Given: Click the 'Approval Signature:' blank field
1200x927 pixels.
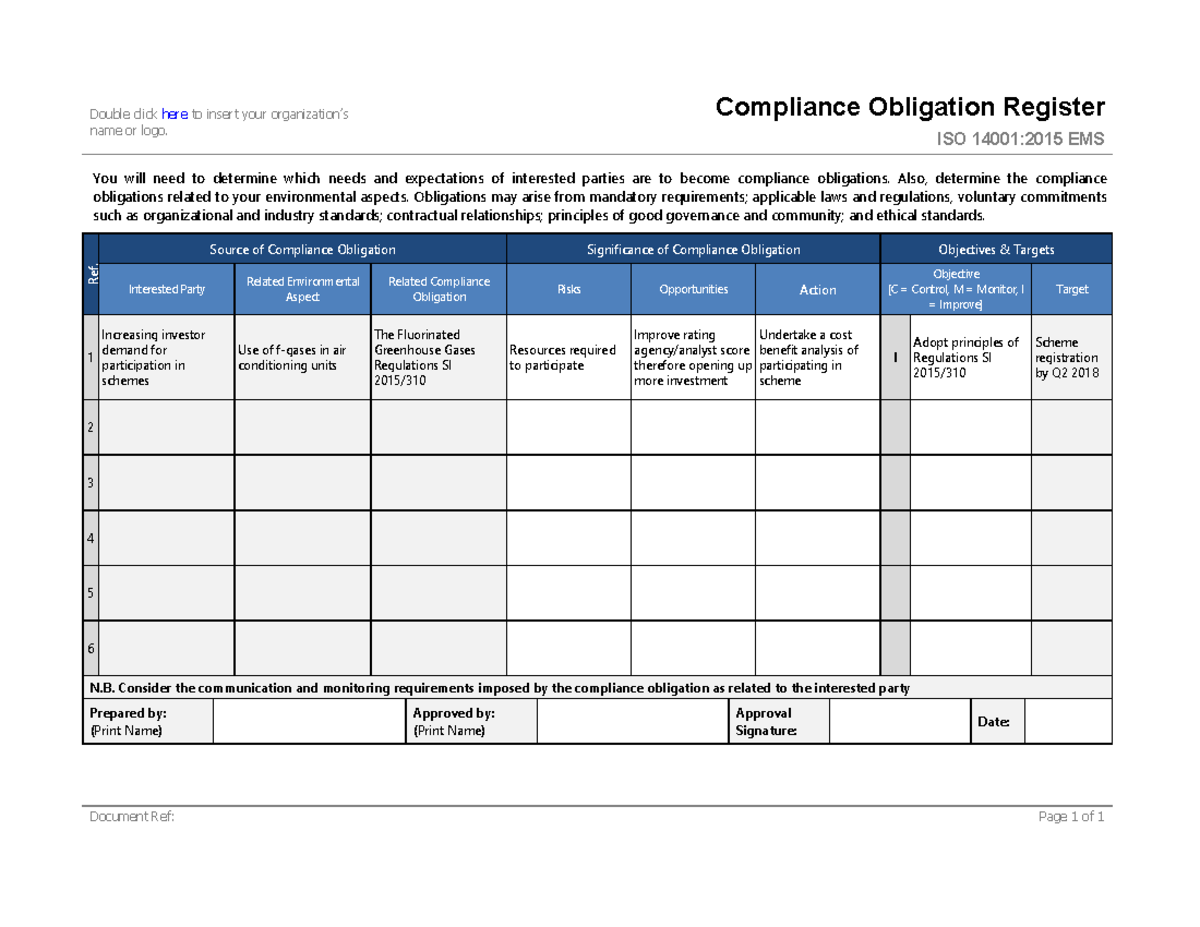Looking at the screenshot, I should click(x=899, y=720).
